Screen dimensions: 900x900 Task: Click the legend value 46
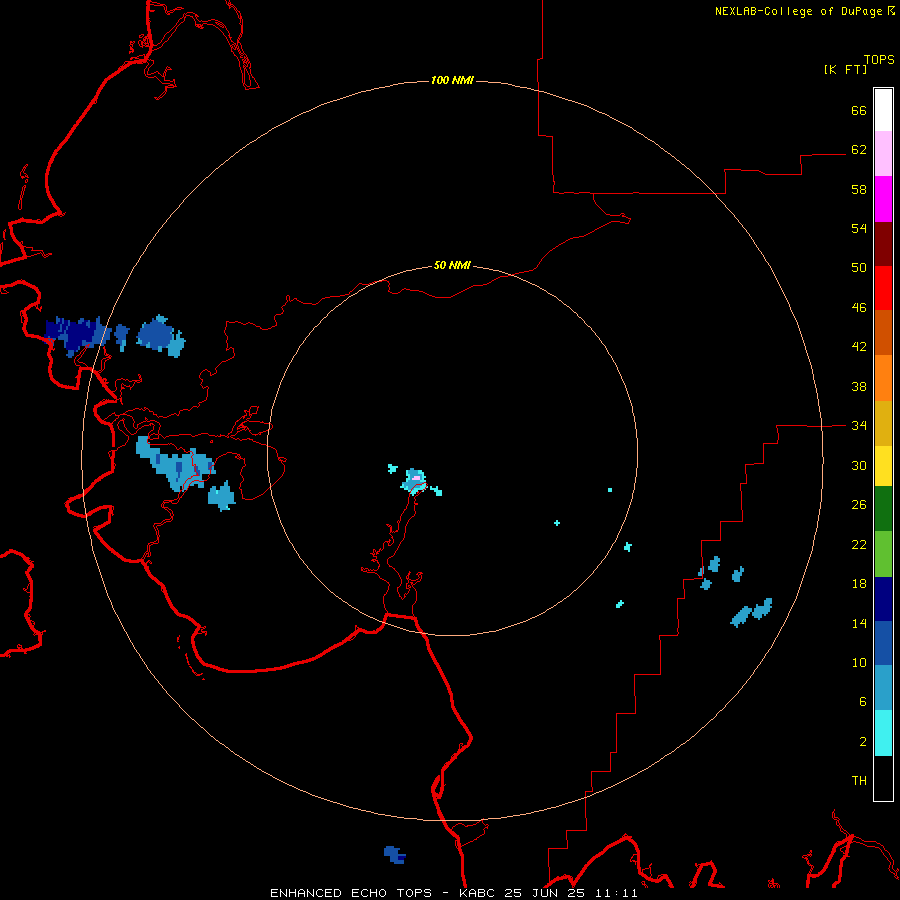(x=859, y=308)
